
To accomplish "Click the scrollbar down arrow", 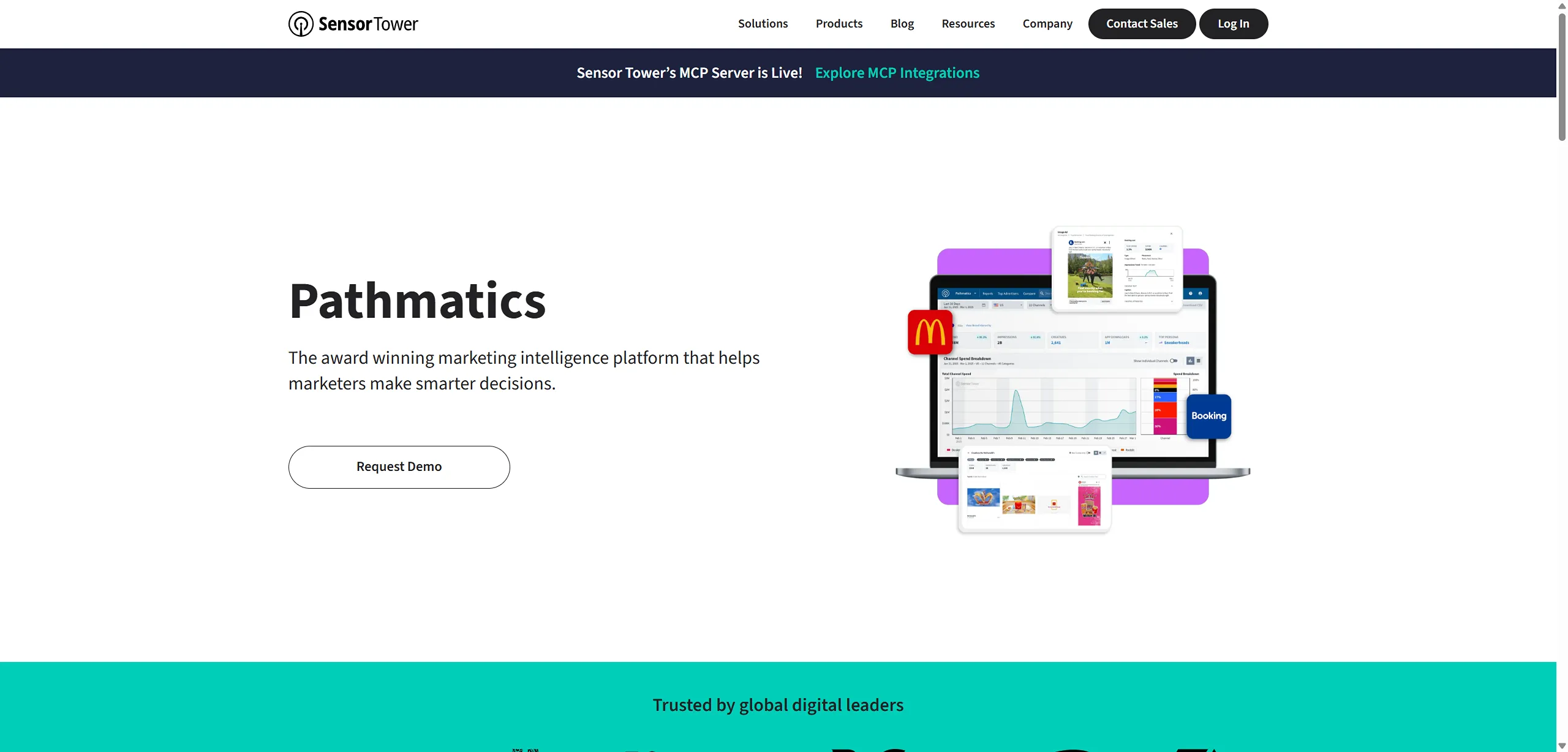I will (1562, 746).
